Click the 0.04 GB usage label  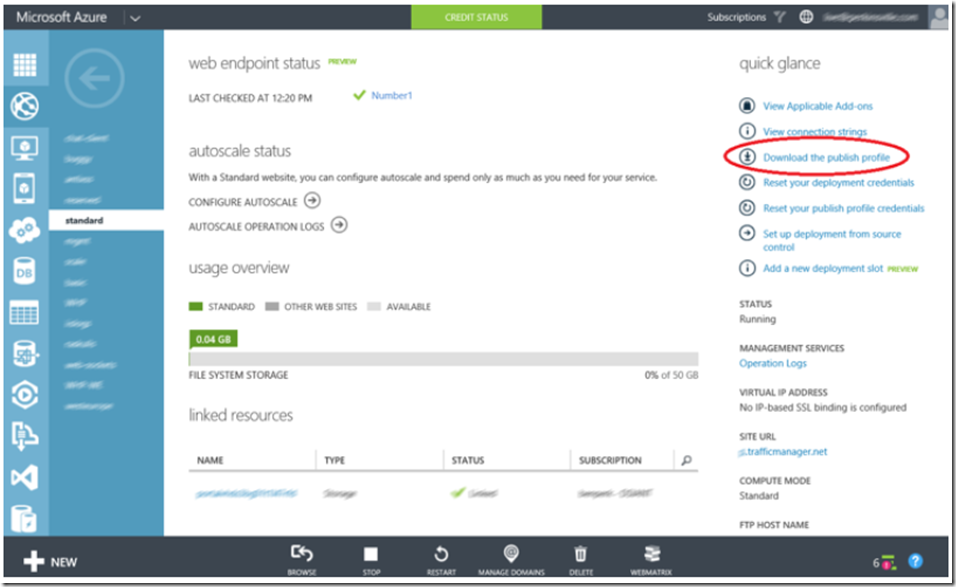(213, 339)
